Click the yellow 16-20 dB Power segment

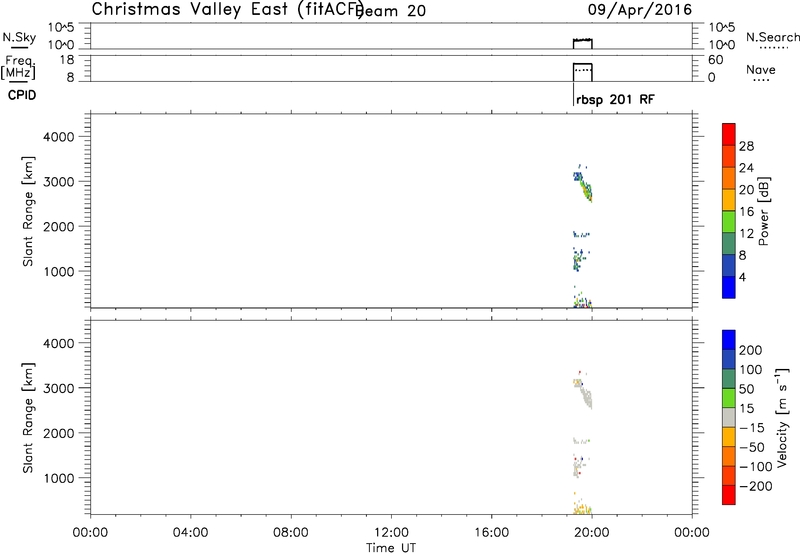point(729,199)
